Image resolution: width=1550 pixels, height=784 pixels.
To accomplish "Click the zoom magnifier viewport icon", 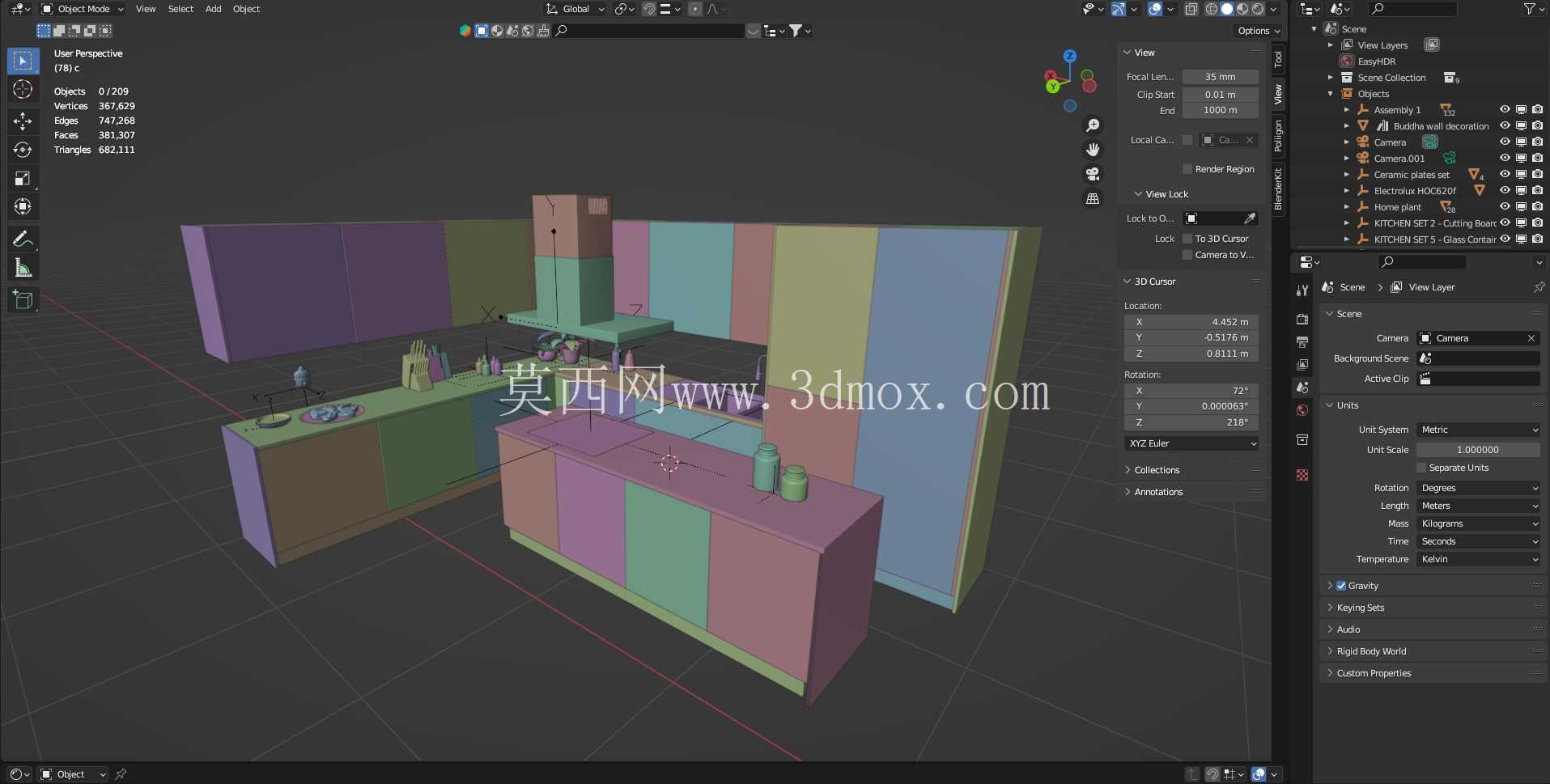I will [1093, 125].
